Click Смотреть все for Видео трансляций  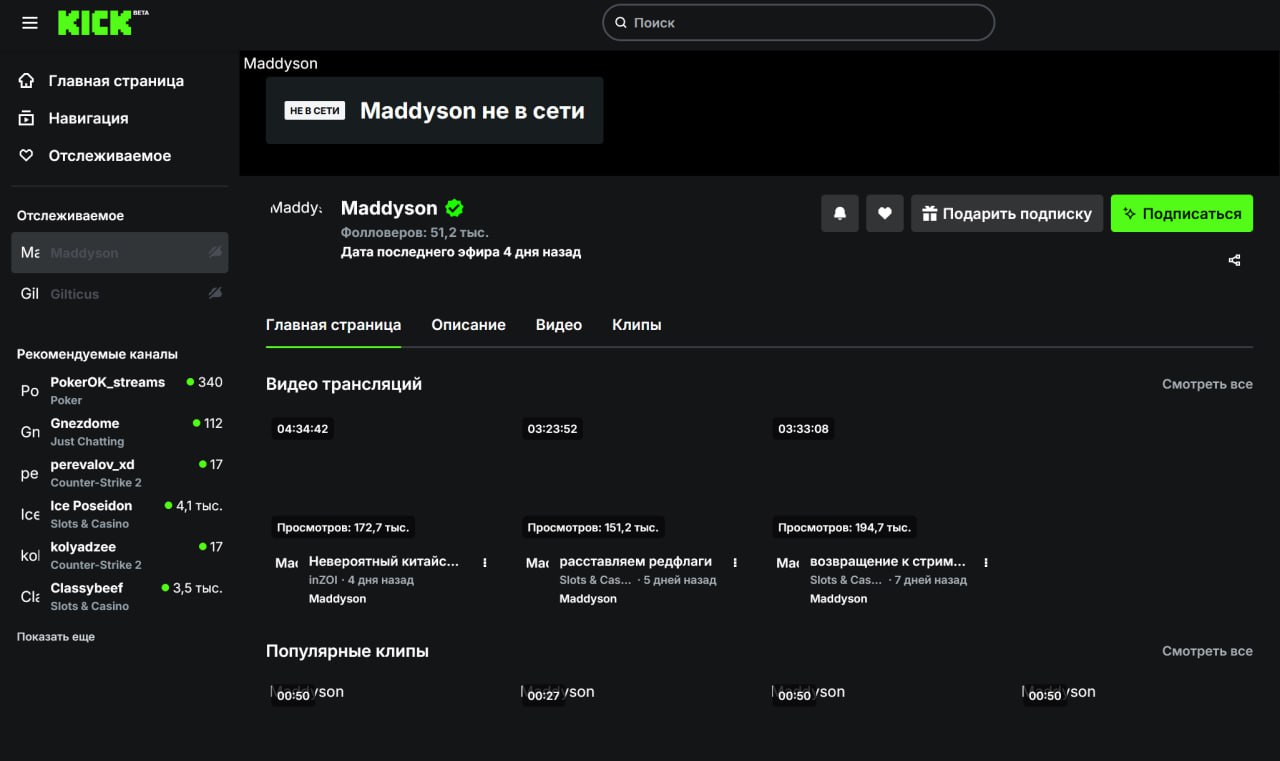1207,384
